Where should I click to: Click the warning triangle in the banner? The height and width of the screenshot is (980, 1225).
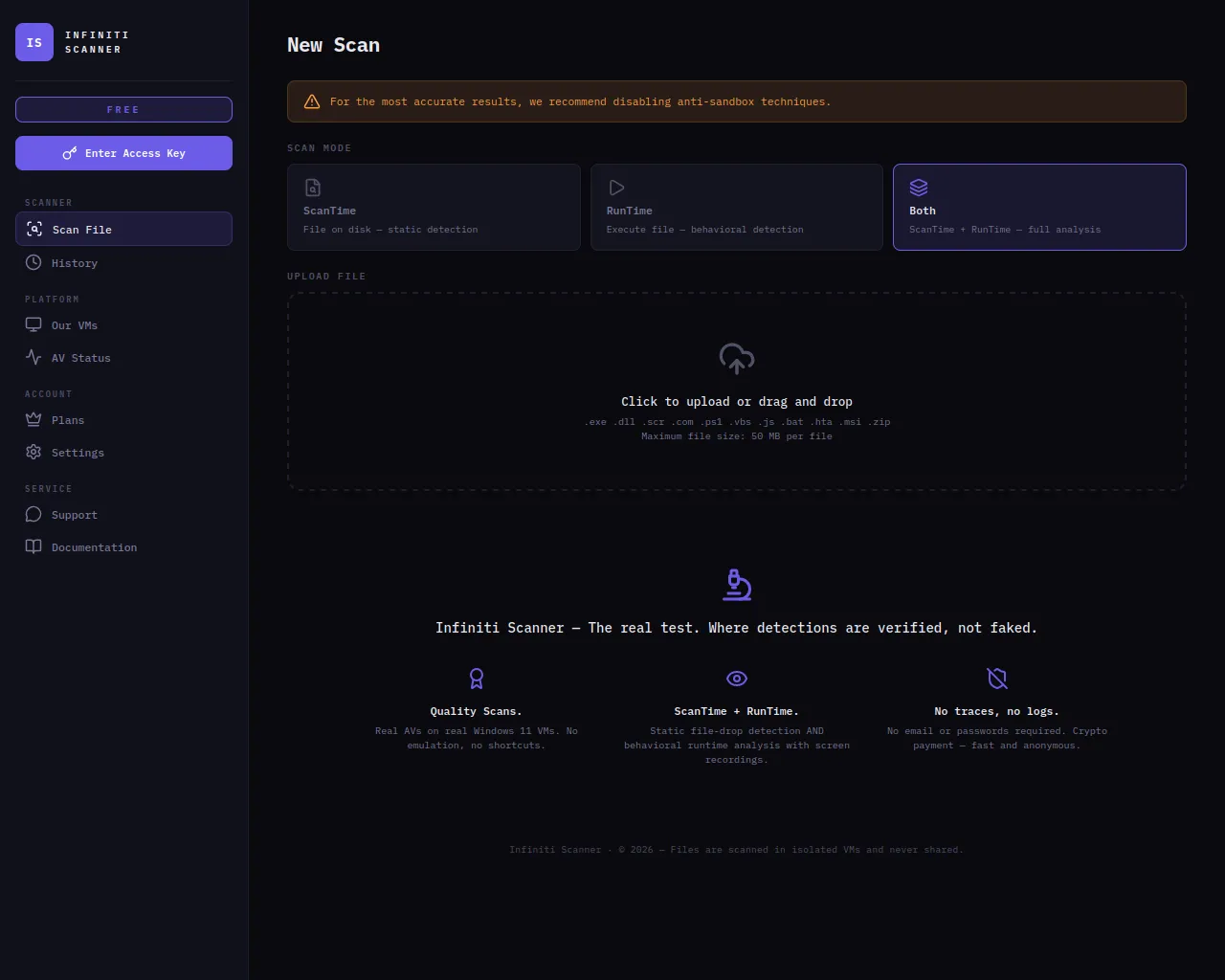coord(312,101)
